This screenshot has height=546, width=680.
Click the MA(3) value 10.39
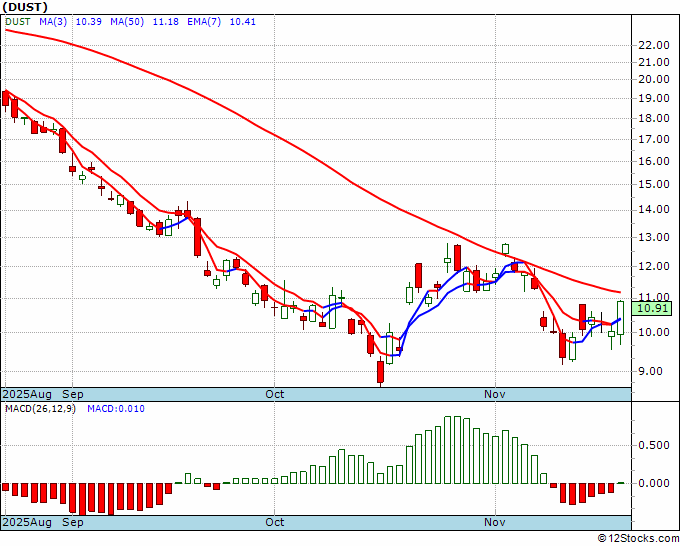click(x=88, y=22)
